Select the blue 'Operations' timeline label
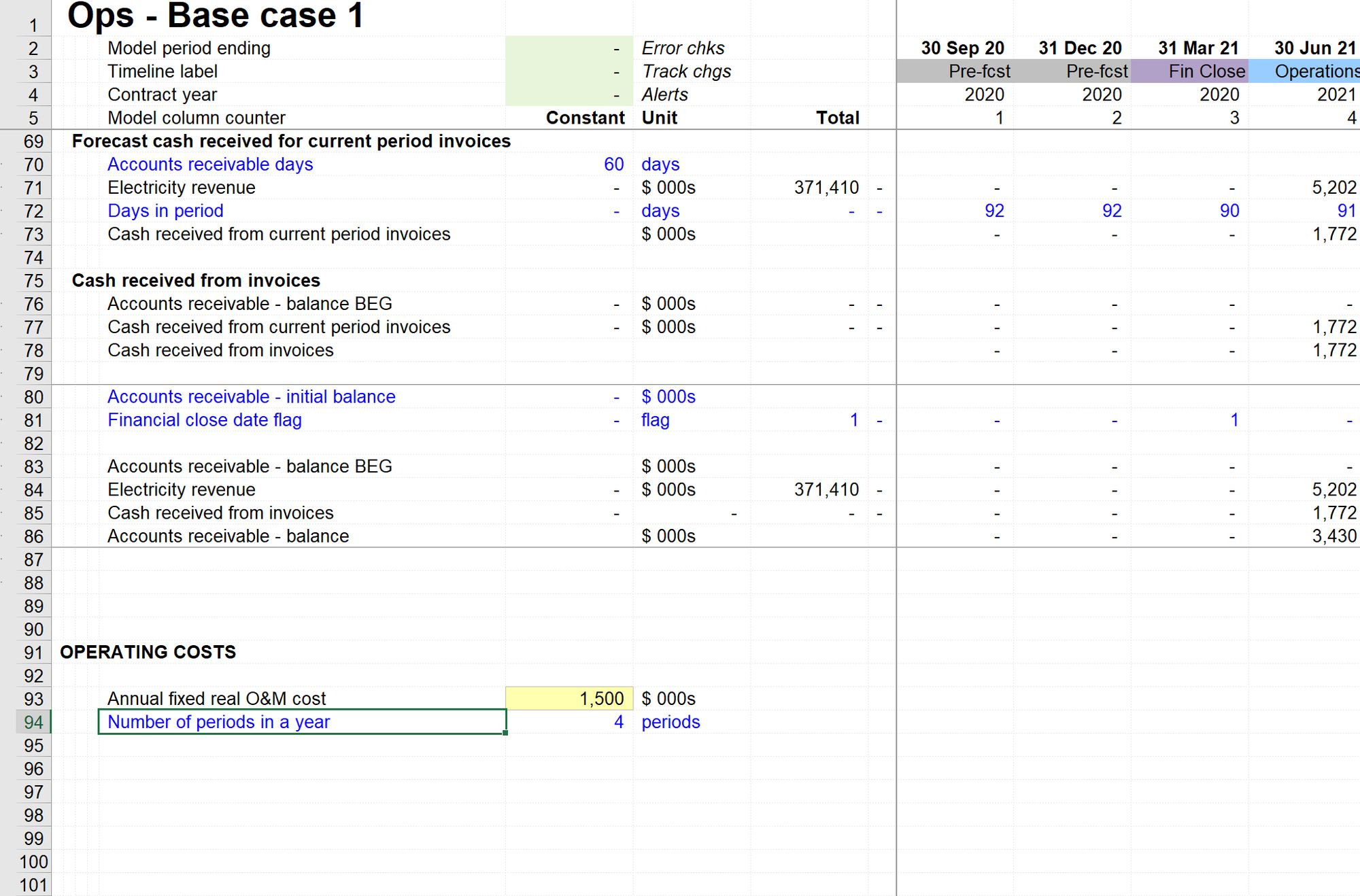 coord(1304,71)
